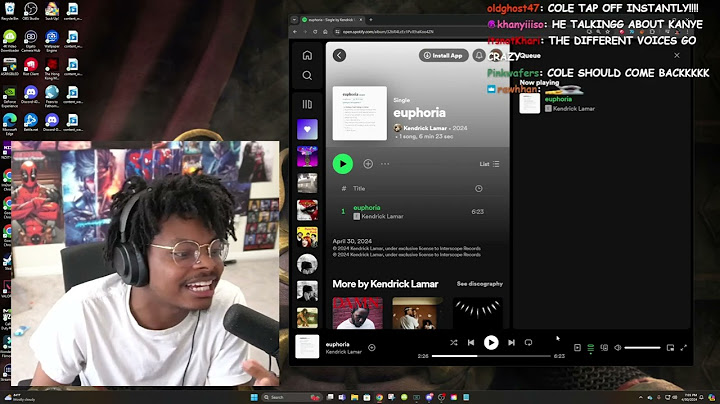Select the euphoria browser tab

332,20
